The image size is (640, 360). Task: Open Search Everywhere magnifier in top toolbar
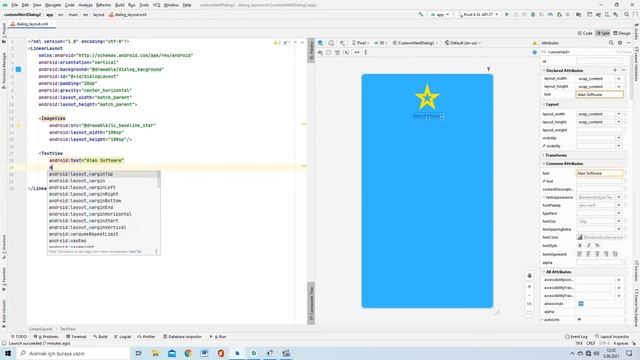[x=627, y=15]
